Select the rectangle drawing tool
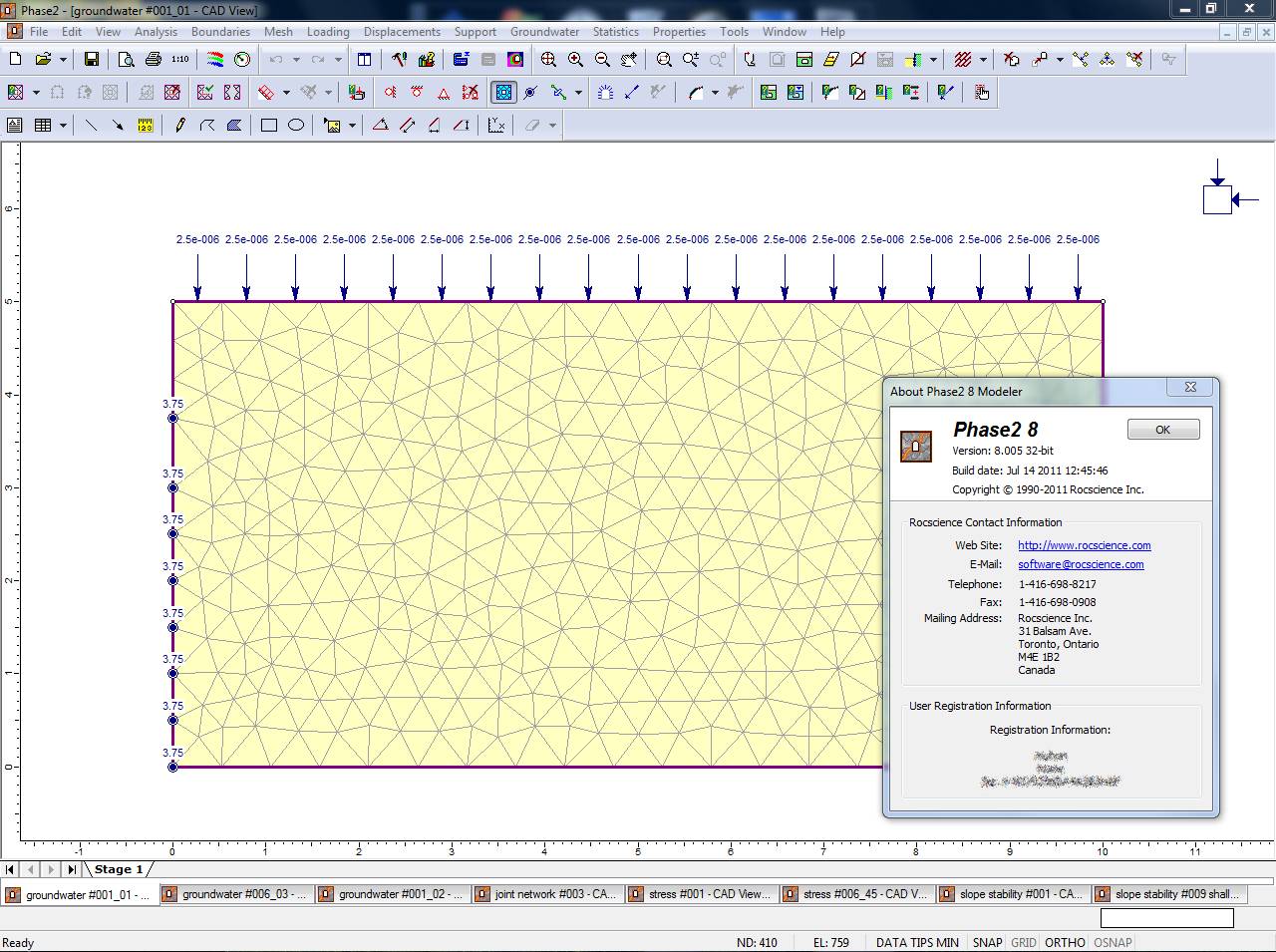This screenshot has width=1276, height=952. pos(269,126)
